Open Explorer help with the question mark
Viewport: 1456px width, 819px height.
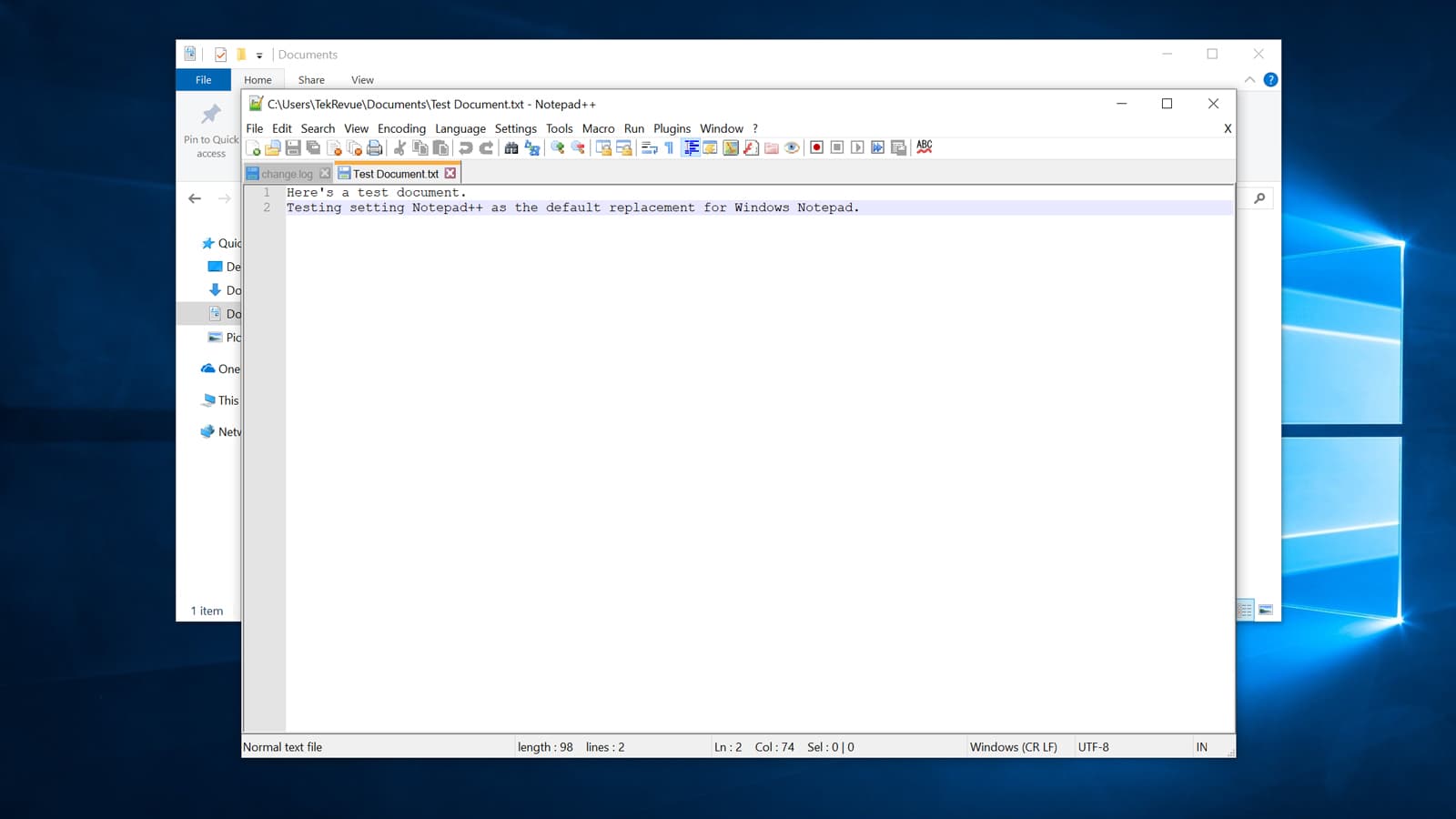[1270, 79]
